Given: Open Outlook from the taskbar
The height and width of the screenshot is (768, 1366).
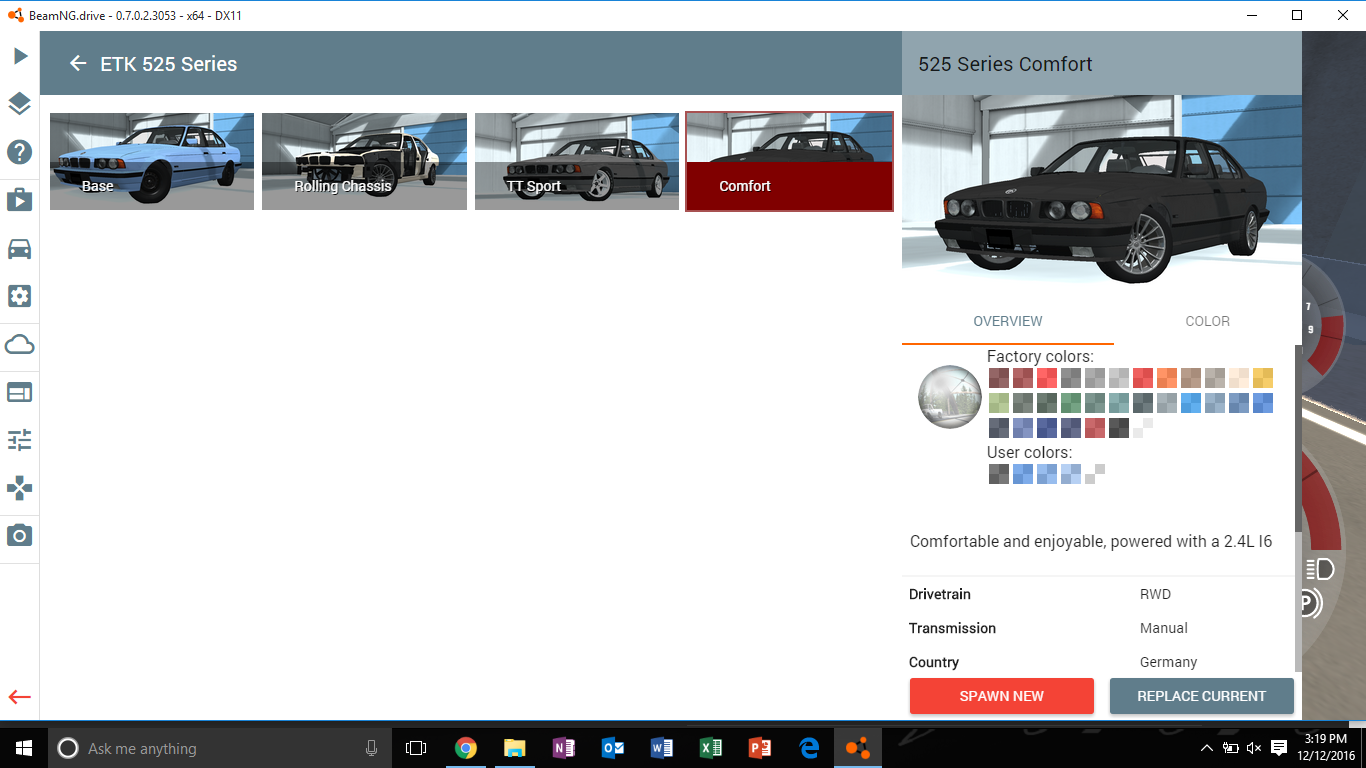Looking at the screenshot, I should tap(612, 748).
